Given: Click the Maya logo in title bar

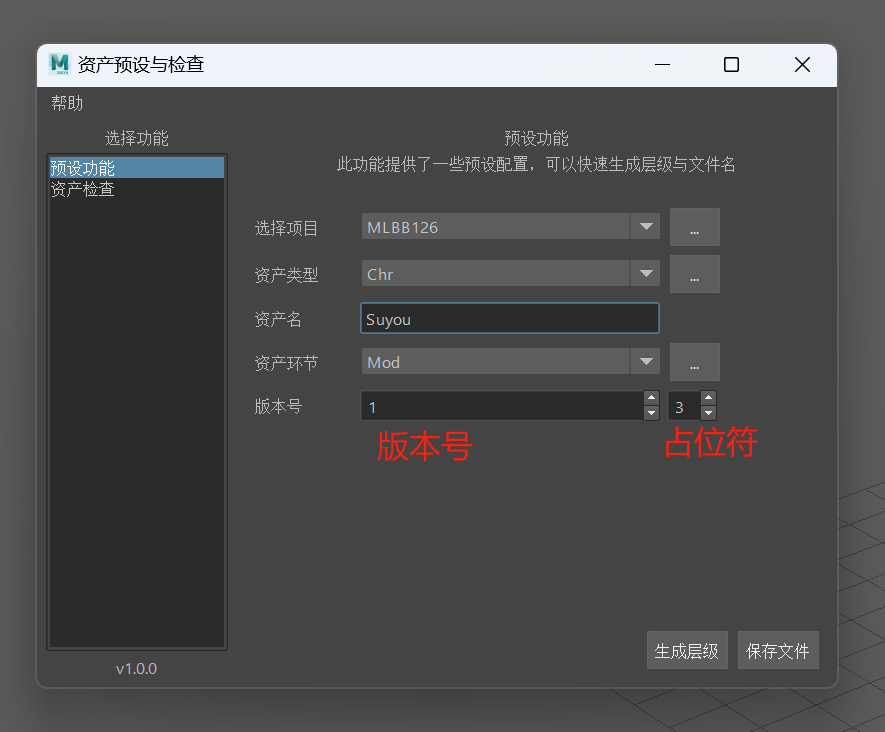Looking at the screenshot, I should [x=59, y=64].
